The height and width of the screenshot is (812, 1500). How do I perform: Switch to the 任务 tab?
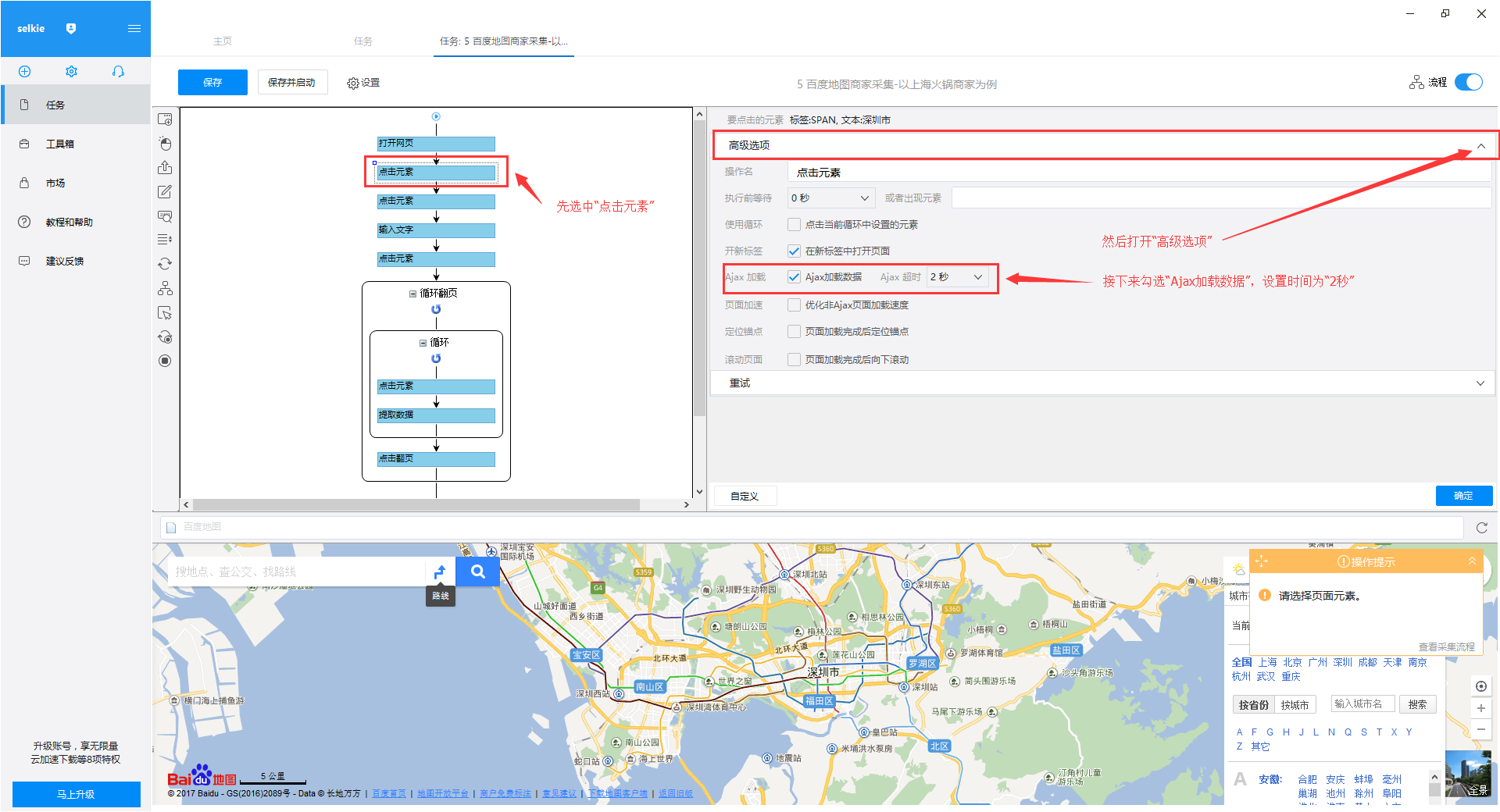click(363, 41)
